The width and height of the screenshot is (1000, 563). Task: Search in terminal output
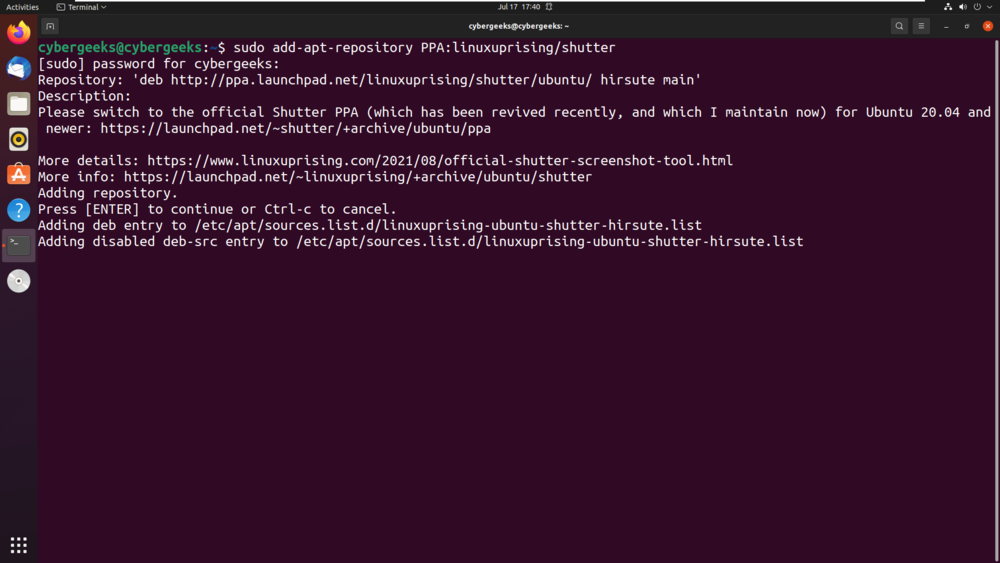pyautogui.click(x=899, y=26)
